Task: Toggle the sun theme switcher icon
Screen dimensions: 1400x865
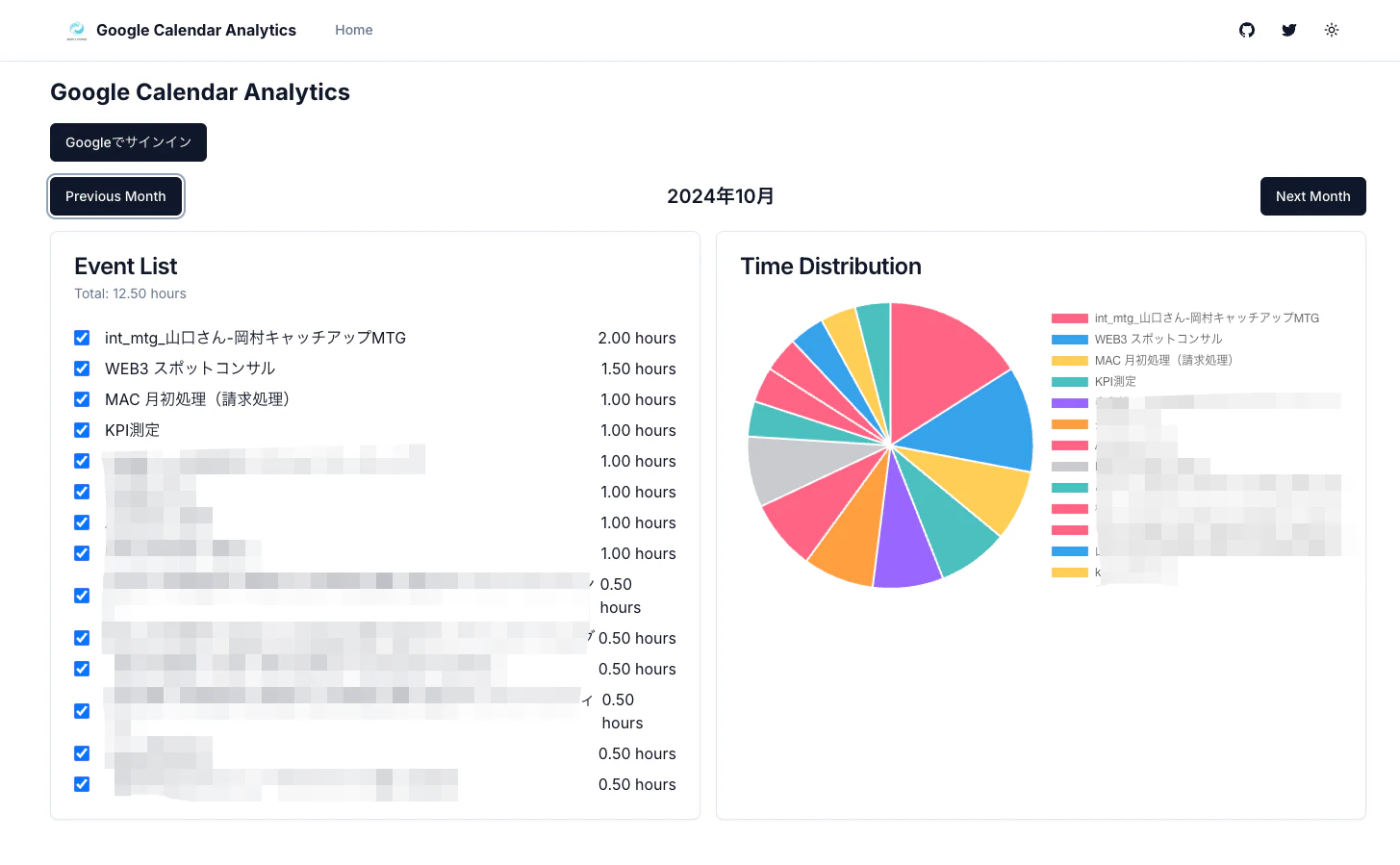Action: pyautogui.click(x=1332, y=30)
